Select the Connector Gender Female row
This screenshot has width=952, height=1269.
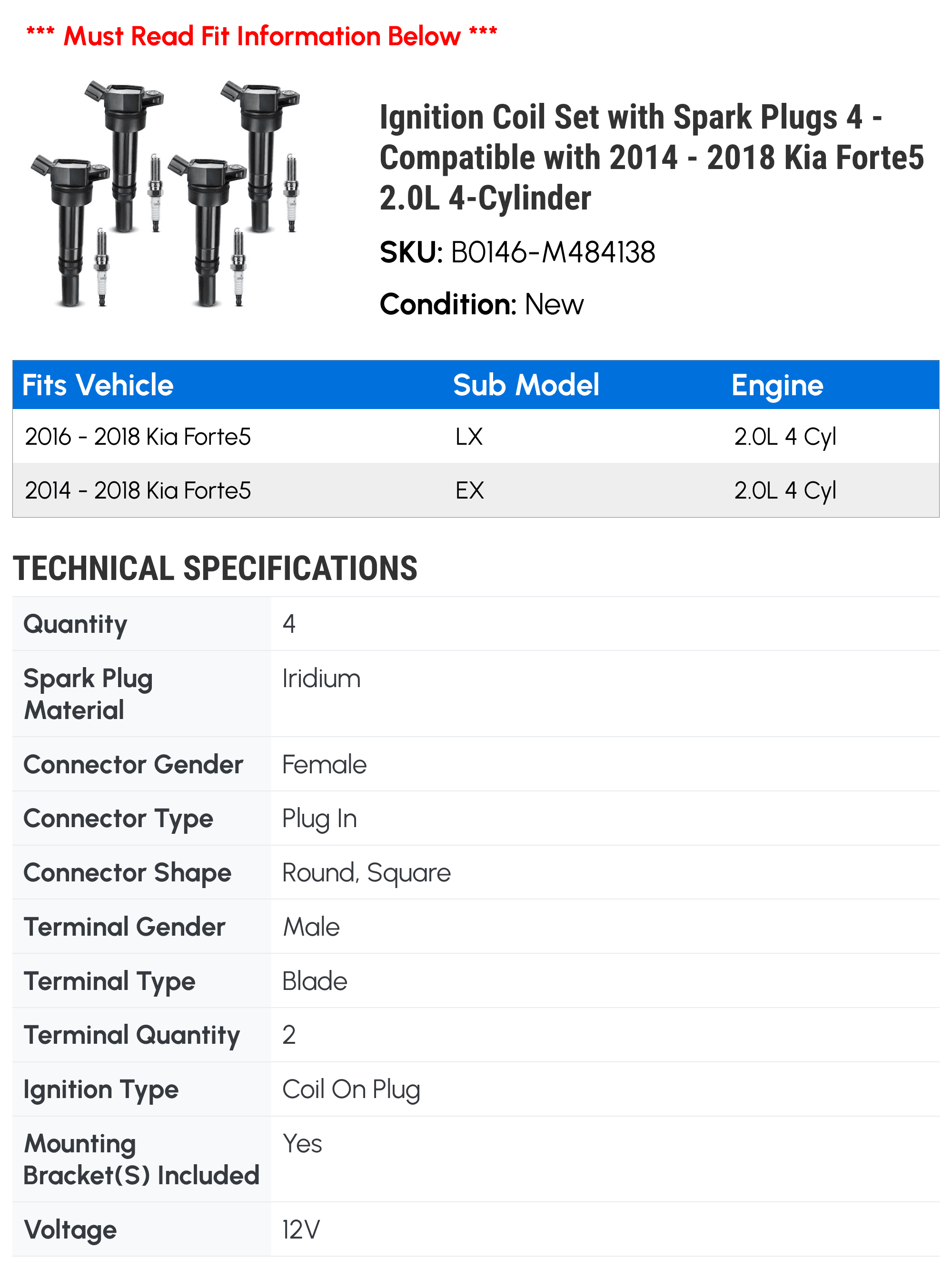coord(476,764)
